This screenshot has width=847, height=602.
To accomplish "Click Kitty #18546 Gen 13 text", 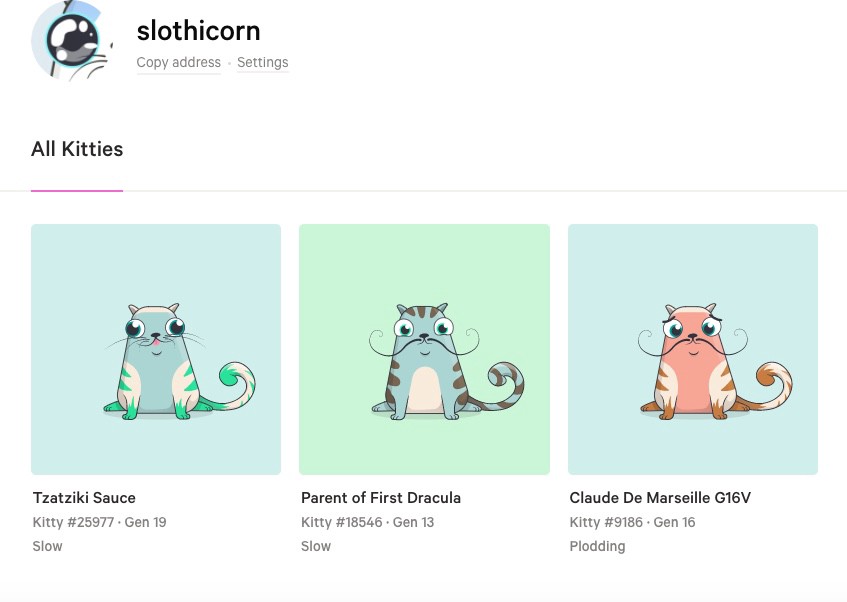I will point(367,522).
